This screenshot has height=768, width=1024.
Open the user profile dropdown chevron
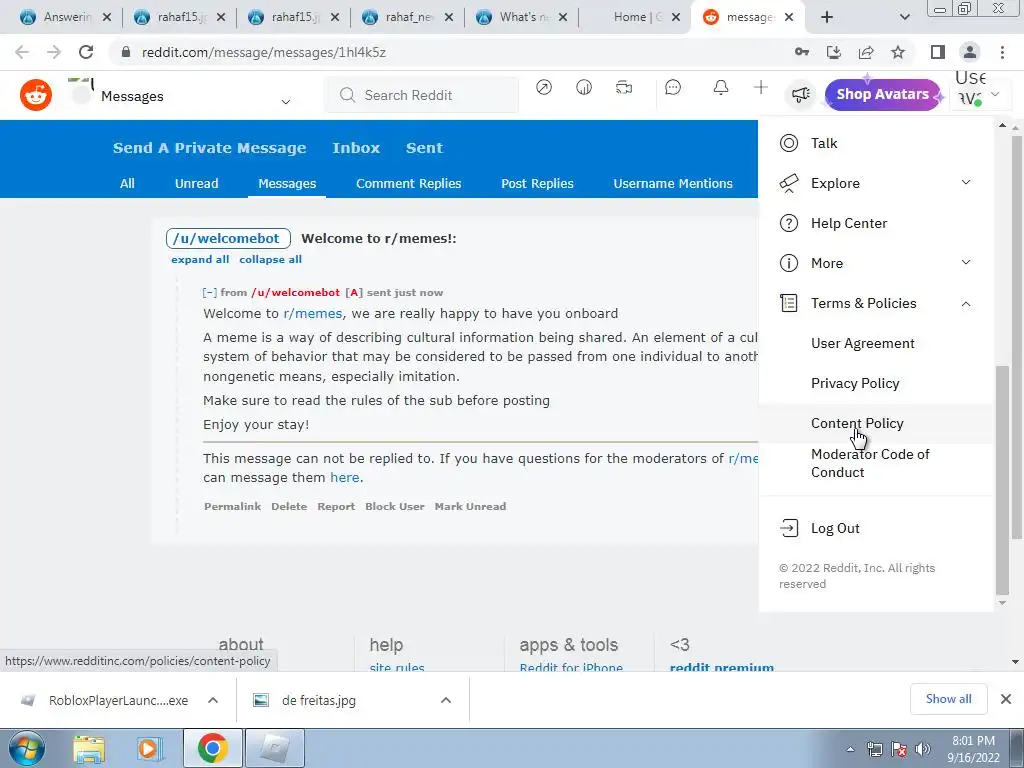tap(995, 95)
